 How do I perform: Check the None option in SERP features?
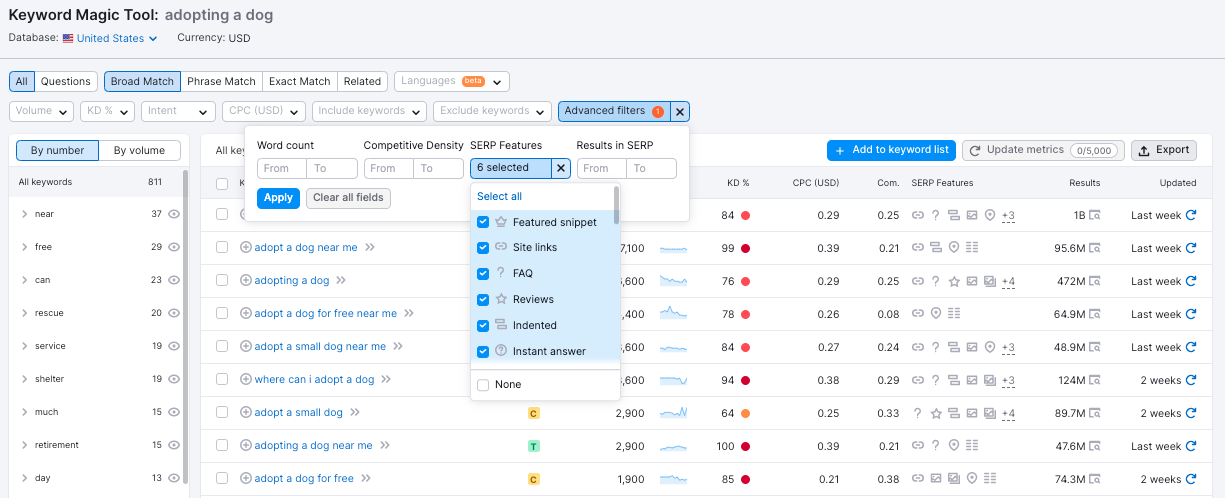click(483, 385)
